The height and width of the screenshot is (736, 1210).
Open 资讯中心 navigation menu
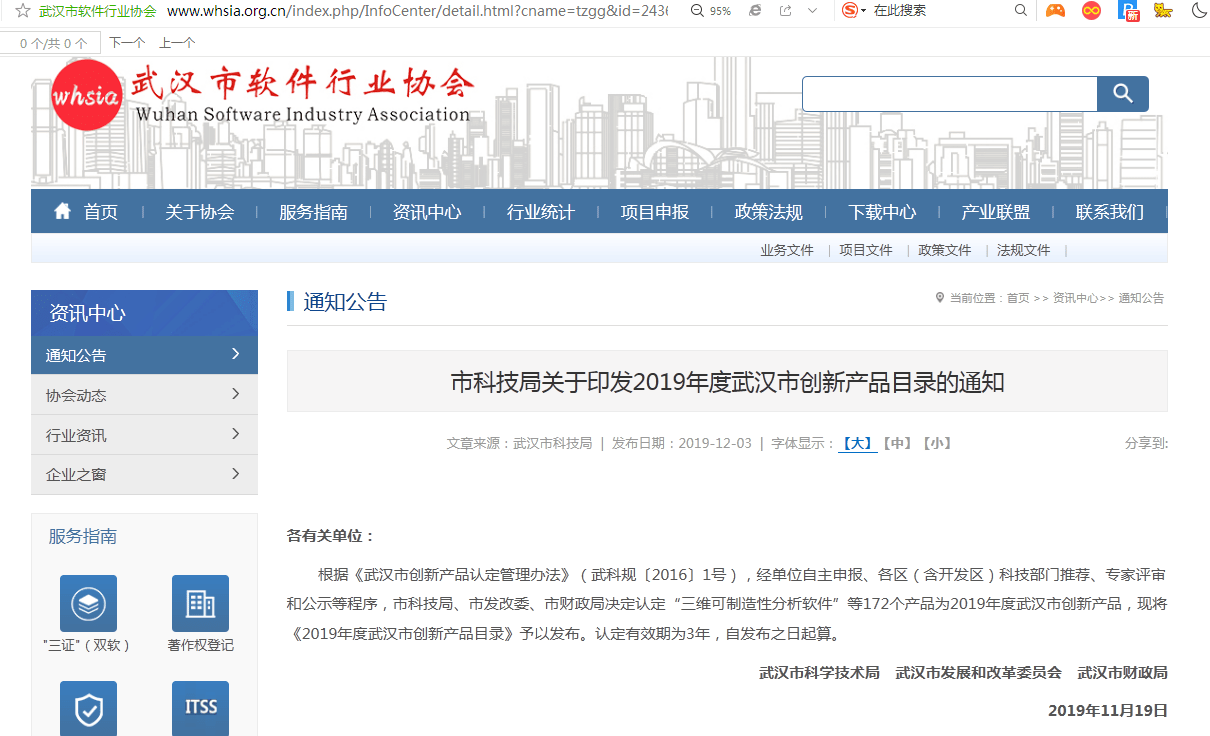[427, 212]
